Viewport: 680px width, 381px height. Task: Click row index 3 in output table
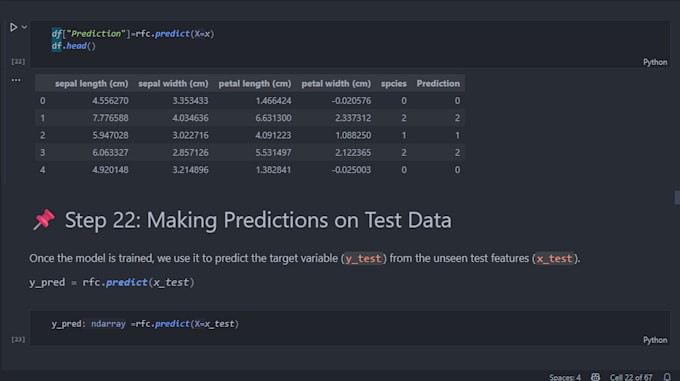pos(42,153)
